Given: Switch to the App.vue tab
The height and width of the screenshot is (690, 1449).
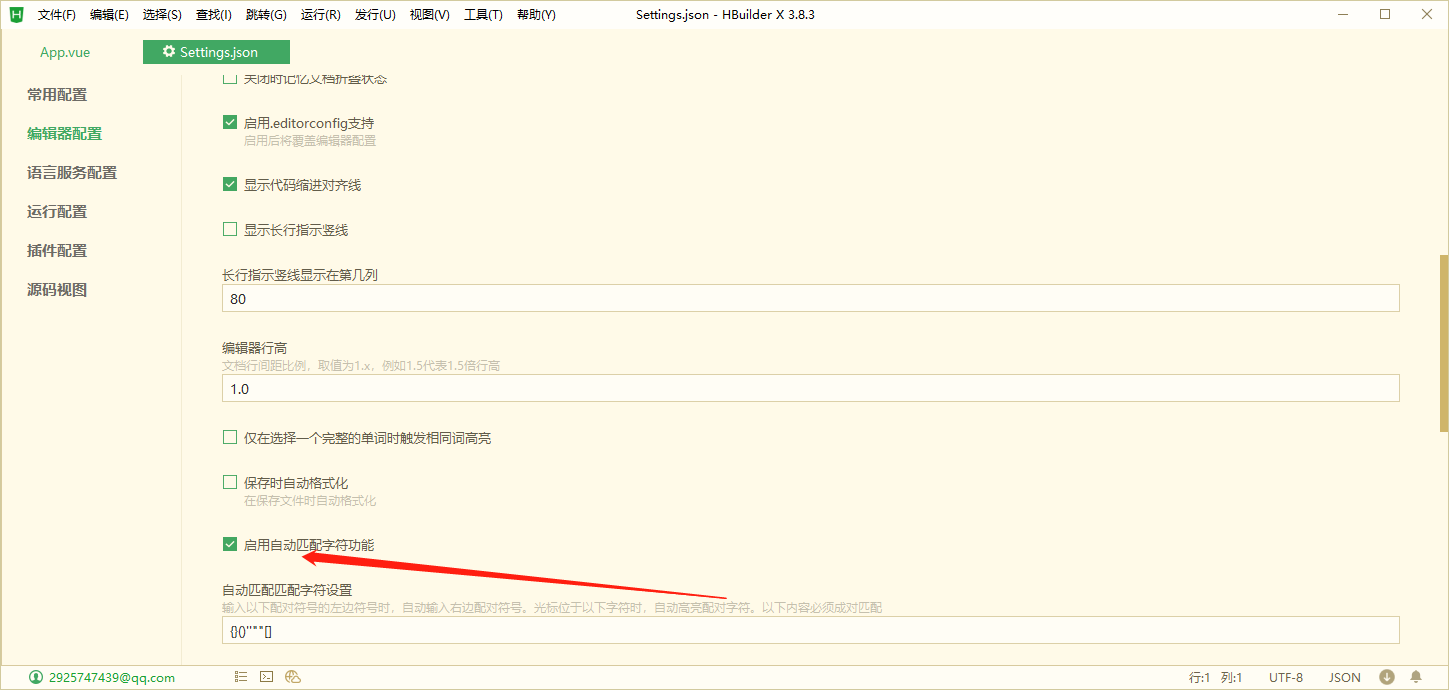Looking at the screenshot, I should pos(64,51).
